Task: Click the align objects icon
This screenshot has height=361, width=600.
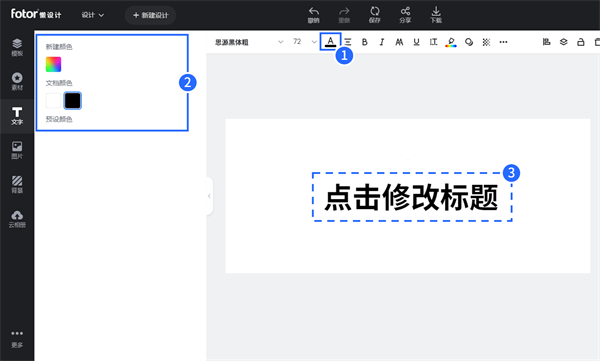Action: pos(546,42)
